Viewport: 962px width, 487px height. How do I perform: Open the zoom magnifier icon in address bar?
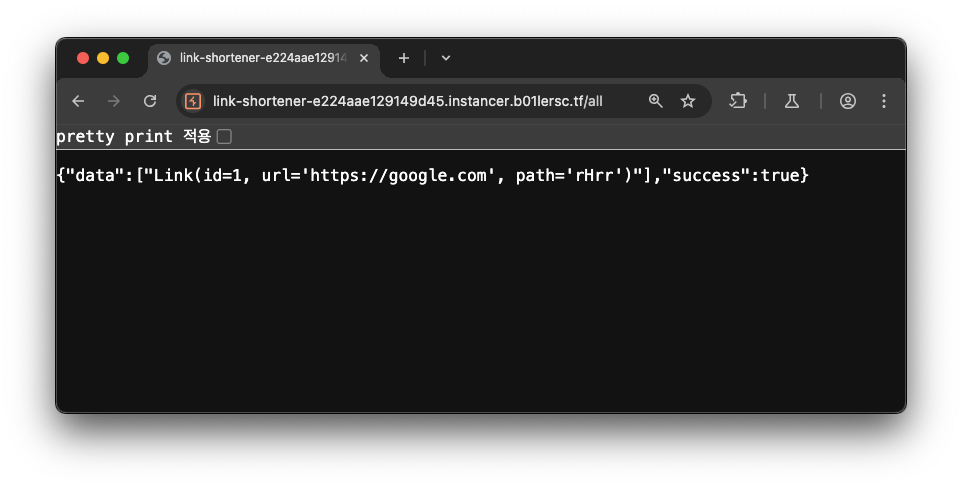click(x=655, y=101)
